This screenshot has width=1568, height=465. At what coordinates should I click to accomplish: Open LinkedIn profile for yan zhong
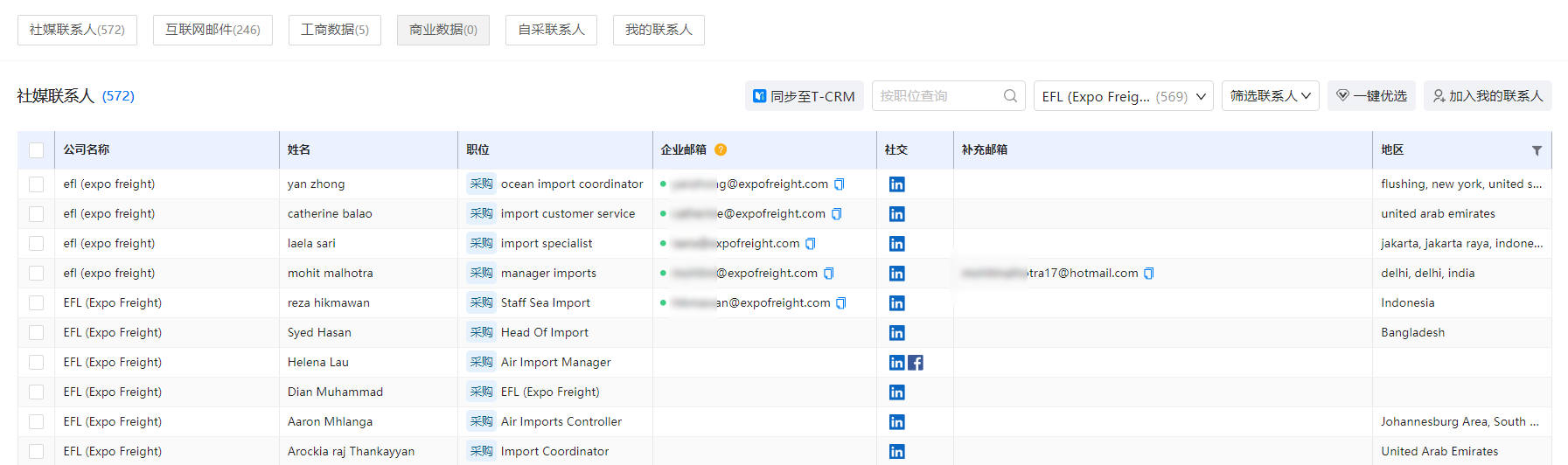(896, 184)
